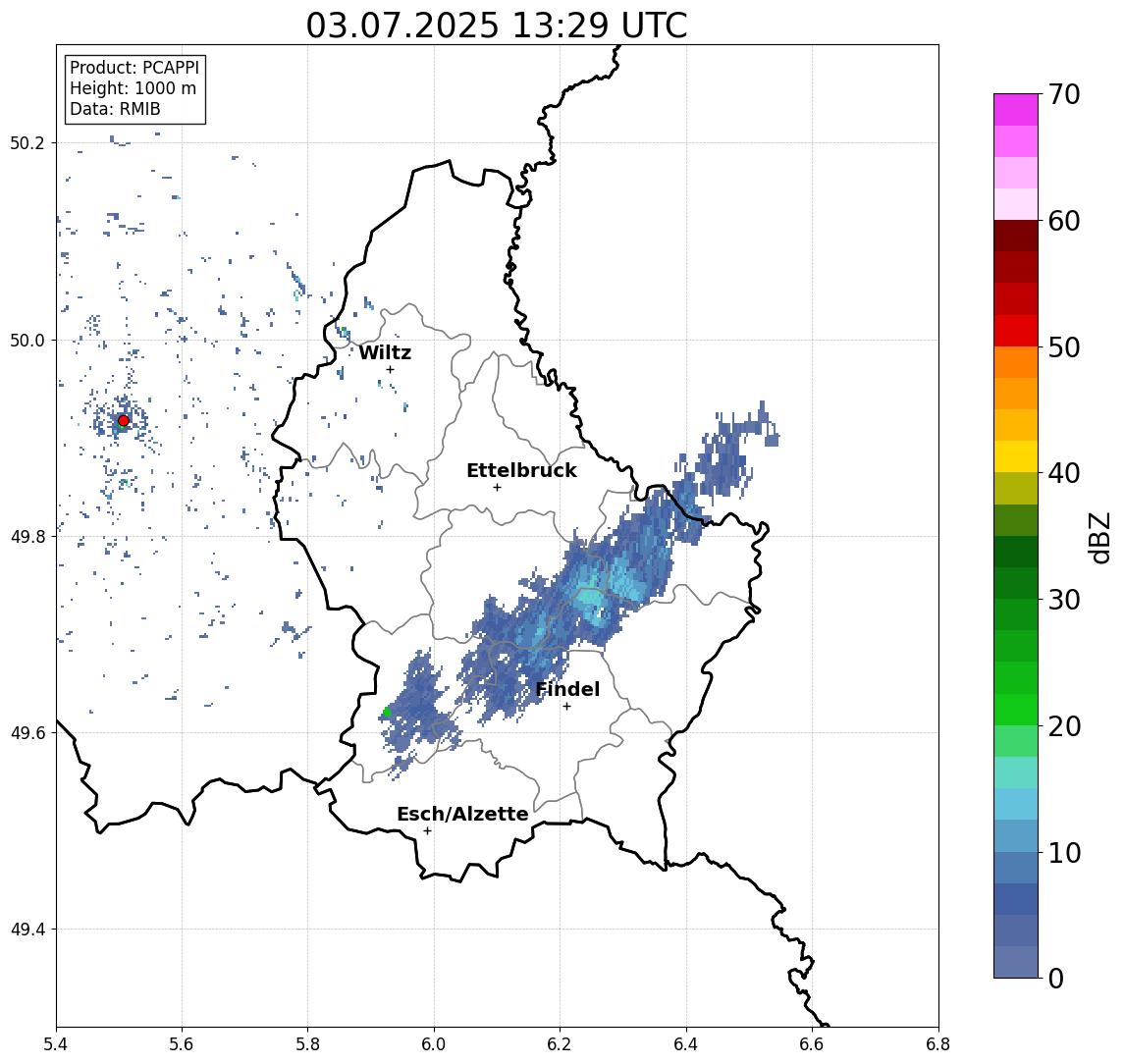Viewport: 1124px width, 1064px height.
Task: Click the Wiltz station label
Action: [x=385, y=352]
